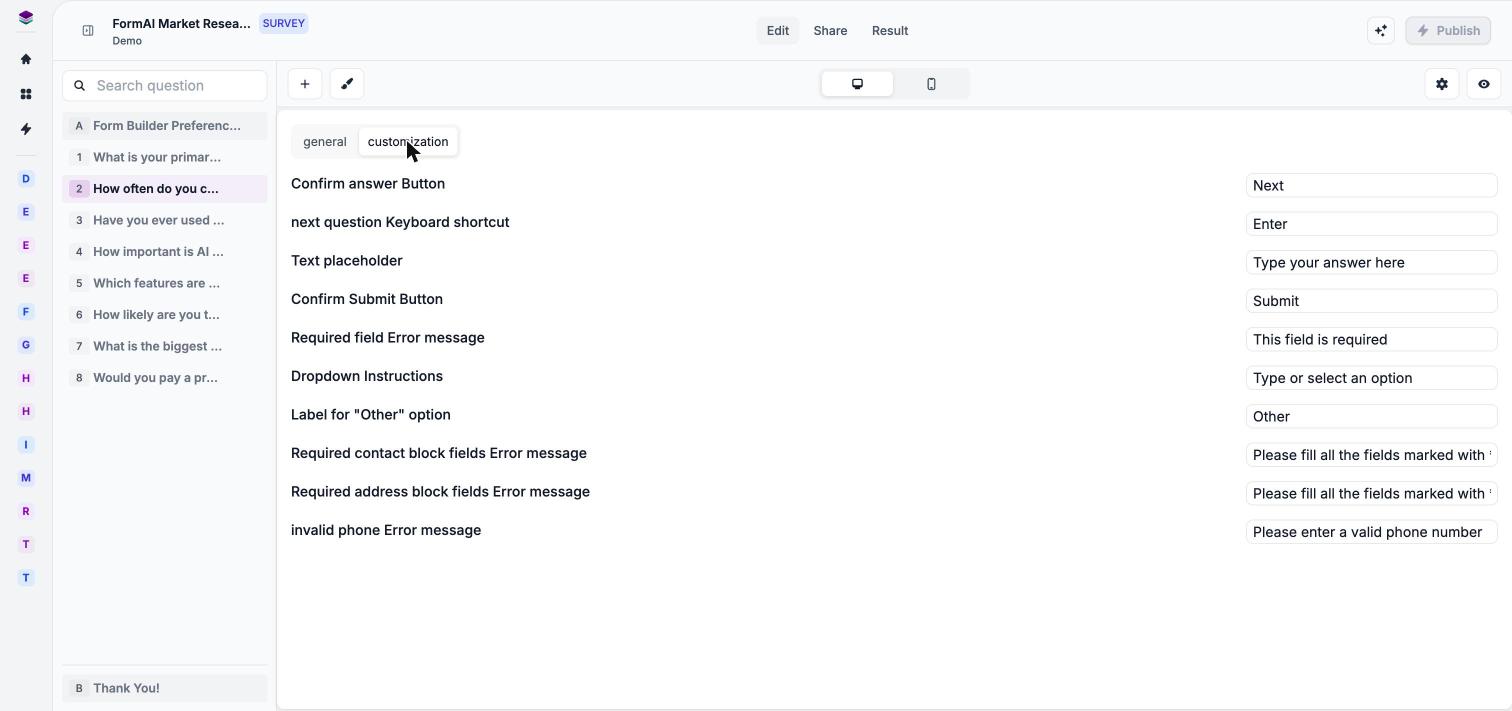Select question 3 Have you ever used
The height and width of the screenshot is (711, 1512).
pyautogui.click(x=165, y=220)
